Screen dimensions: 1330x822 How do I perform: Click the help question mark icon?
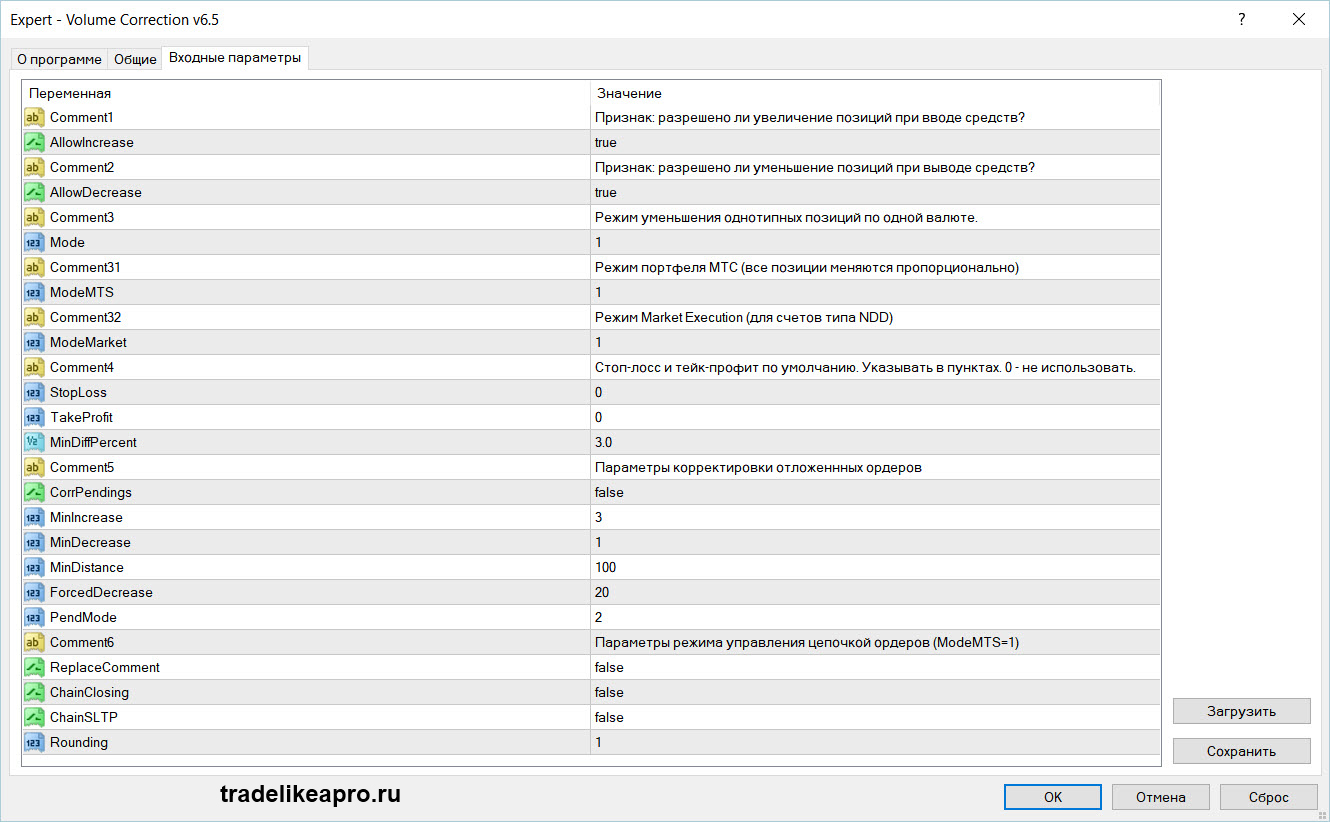coord(1242,19)
